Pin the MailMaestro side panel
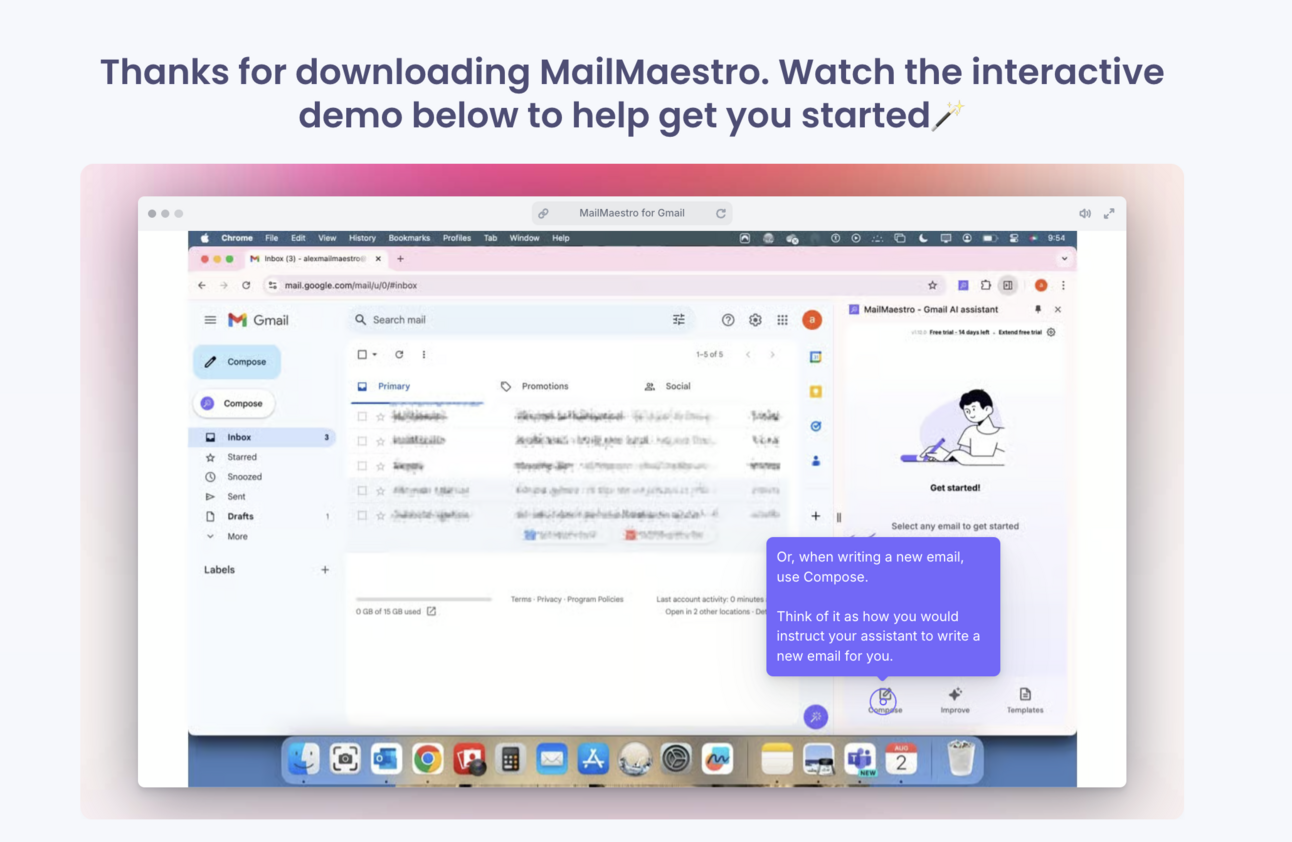Viewport: 1292px width, 842px height. click(x=1037, y=310)
